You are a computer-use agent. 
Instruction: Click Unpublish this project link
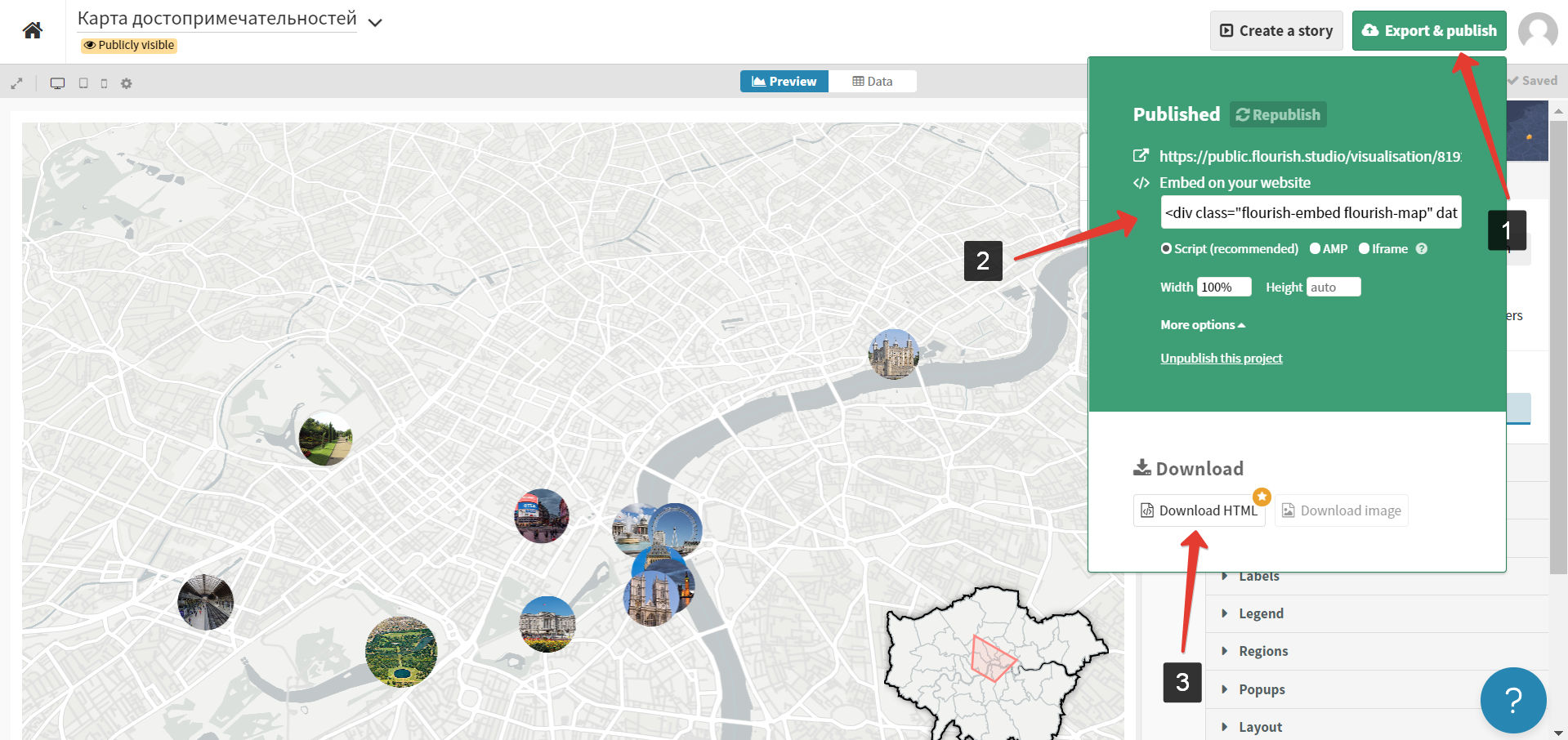[1221, 359]
